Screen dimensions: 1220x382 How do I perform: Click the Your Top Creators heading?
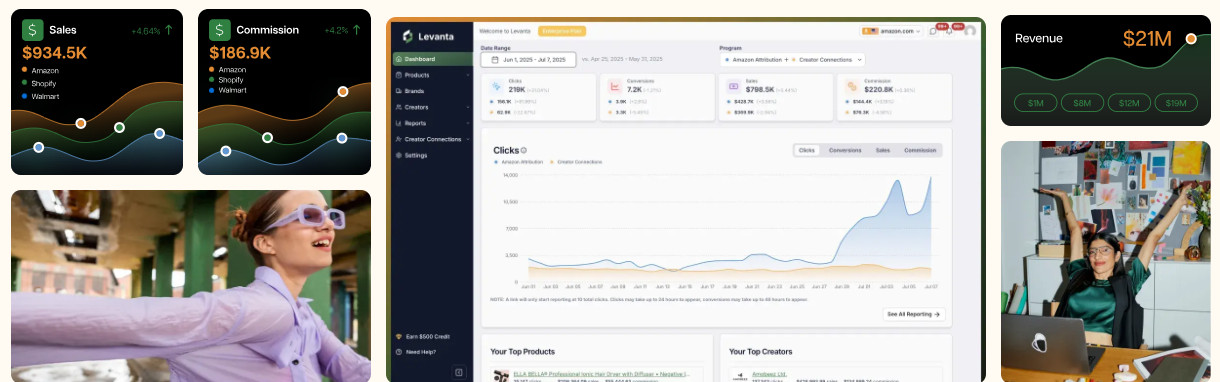click(x=761, y=351)
